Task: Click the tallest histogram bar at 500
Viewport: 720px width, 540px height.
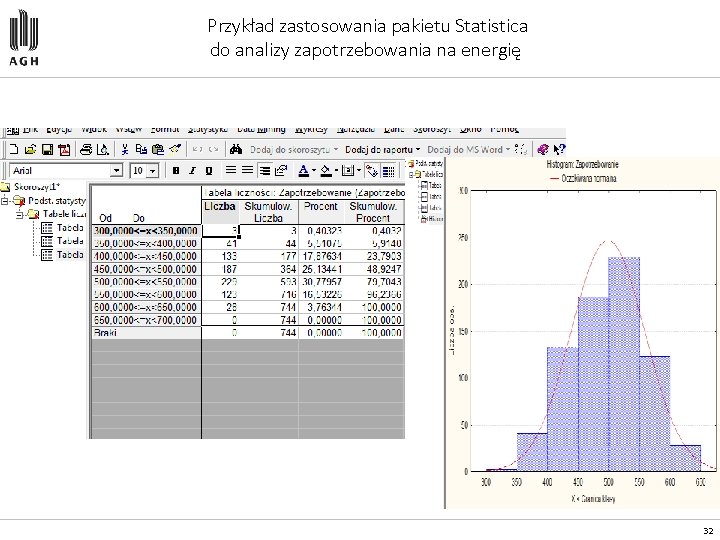Action: point(624,364)
